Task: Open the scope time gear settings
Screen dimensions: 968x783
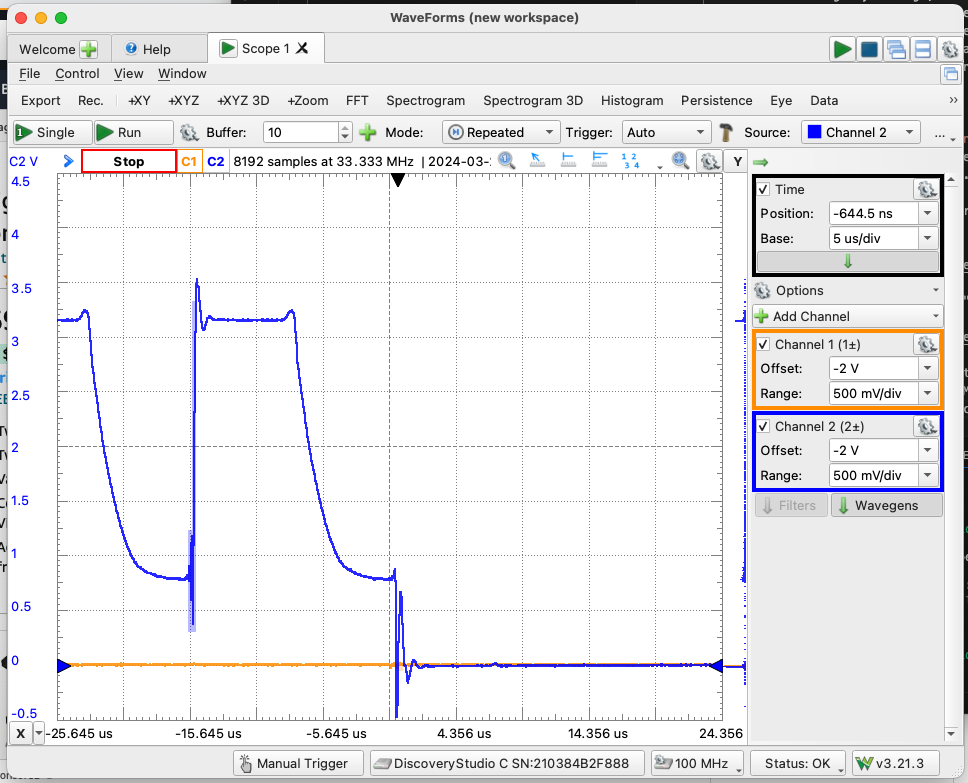Action: 926,189
